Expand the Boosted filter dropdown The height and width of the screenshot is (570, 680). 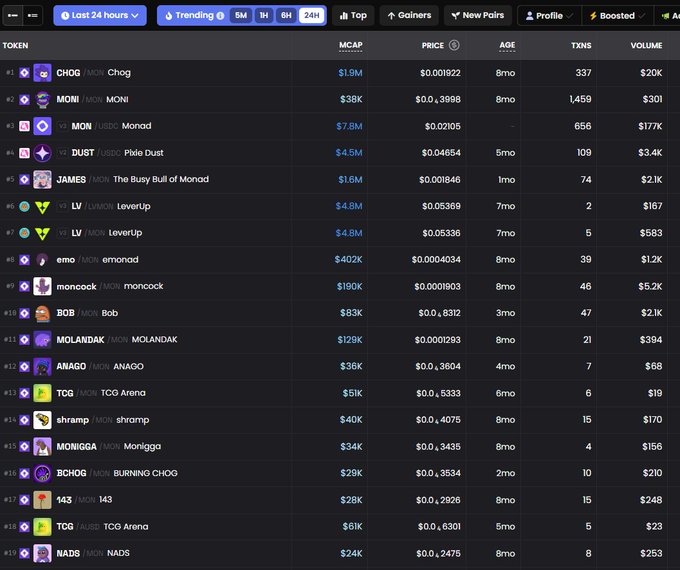coord(617,16)
